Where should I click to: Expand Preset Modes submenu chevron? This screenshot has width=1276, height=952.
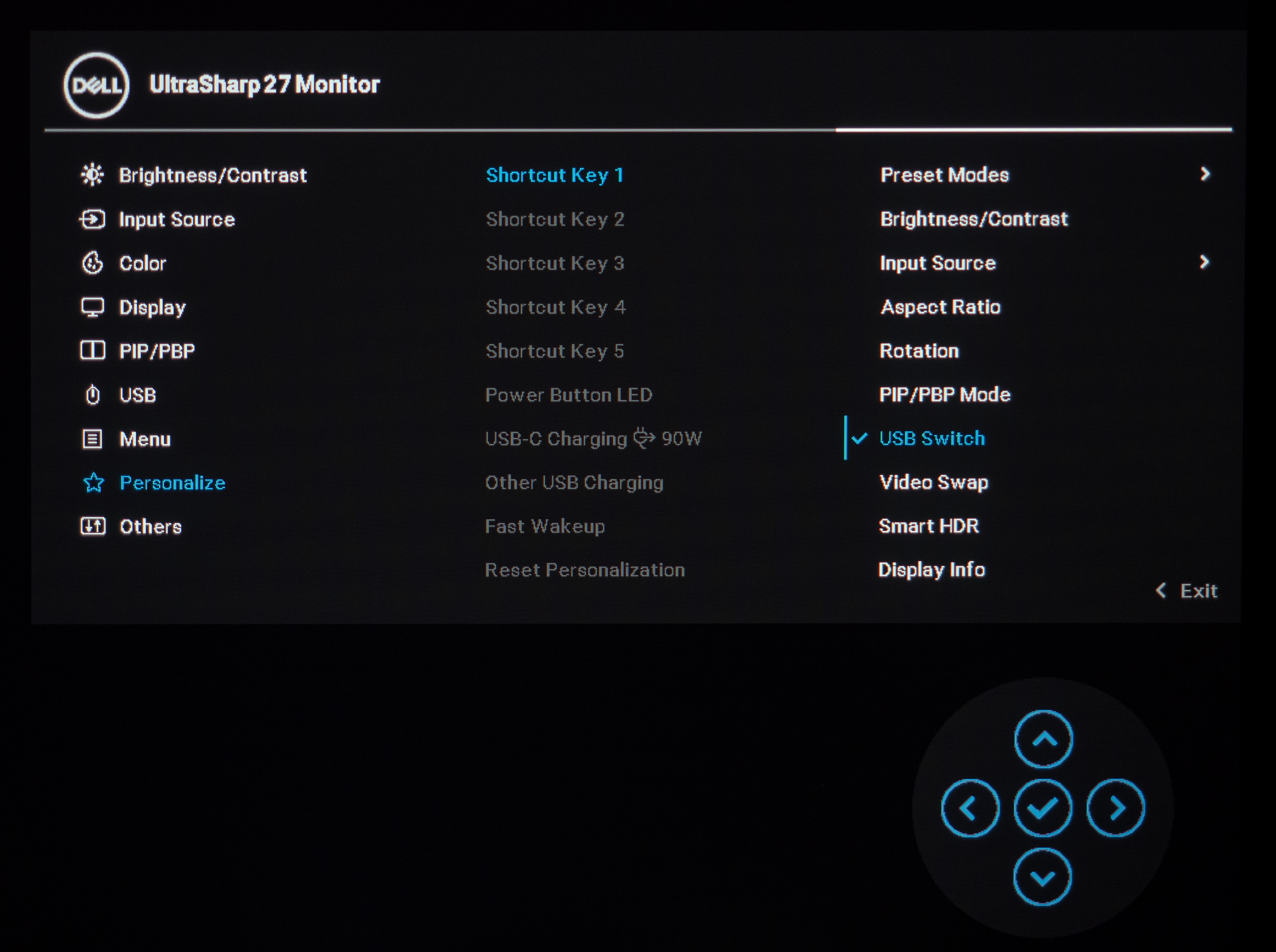pyautogui.click(x=1205, y=174)
